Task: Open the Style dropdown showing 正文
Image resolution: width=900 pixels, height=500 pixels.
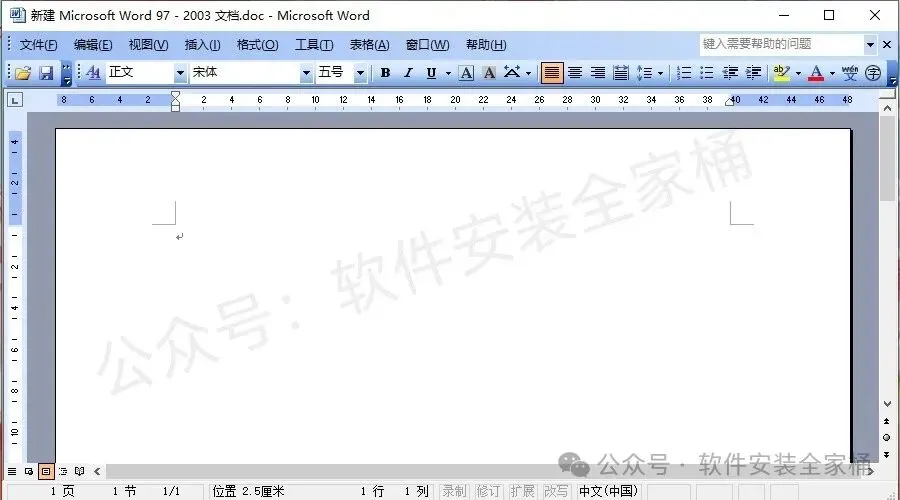Action: coord(180,73)
